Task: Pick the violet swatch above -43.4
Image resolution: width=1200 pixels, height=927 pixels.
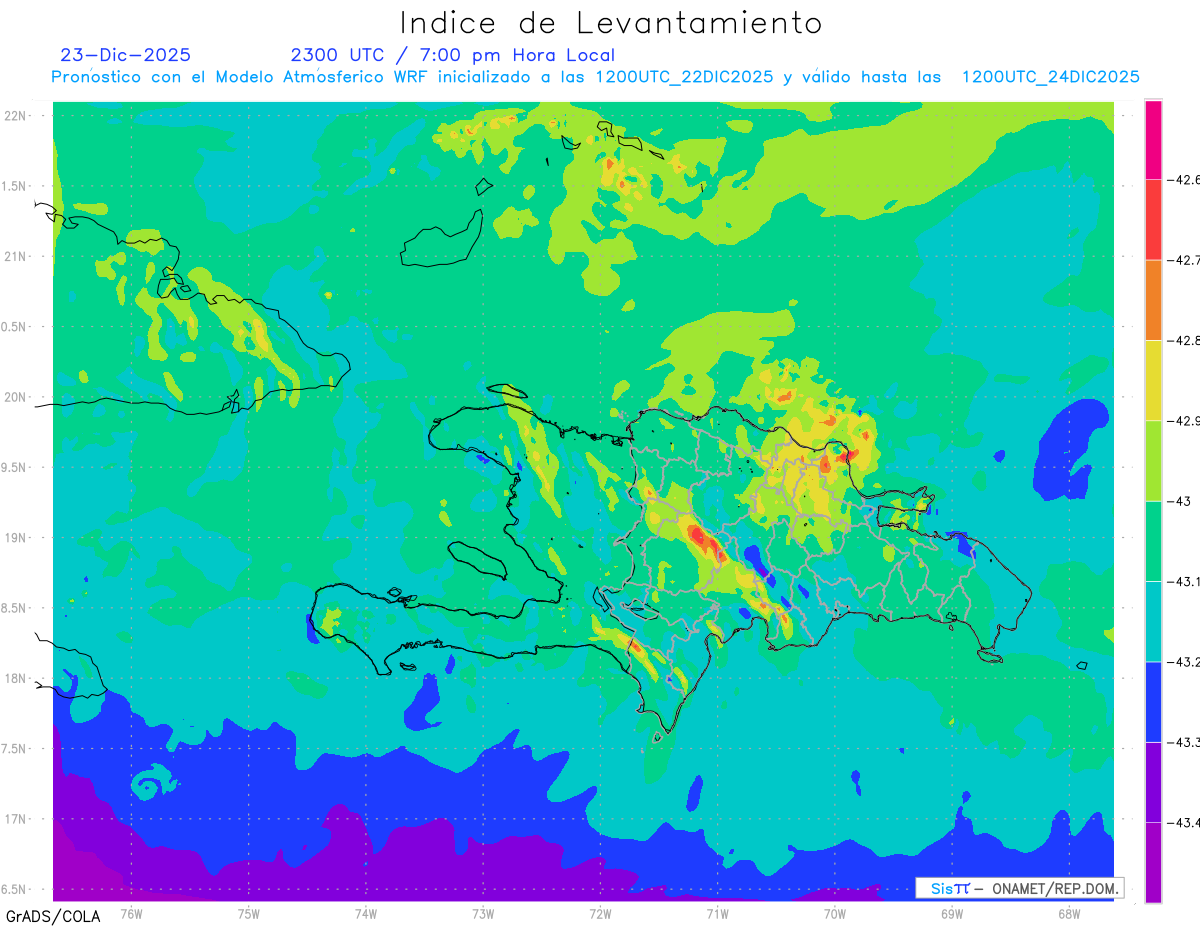Action: click(1153, 781)
